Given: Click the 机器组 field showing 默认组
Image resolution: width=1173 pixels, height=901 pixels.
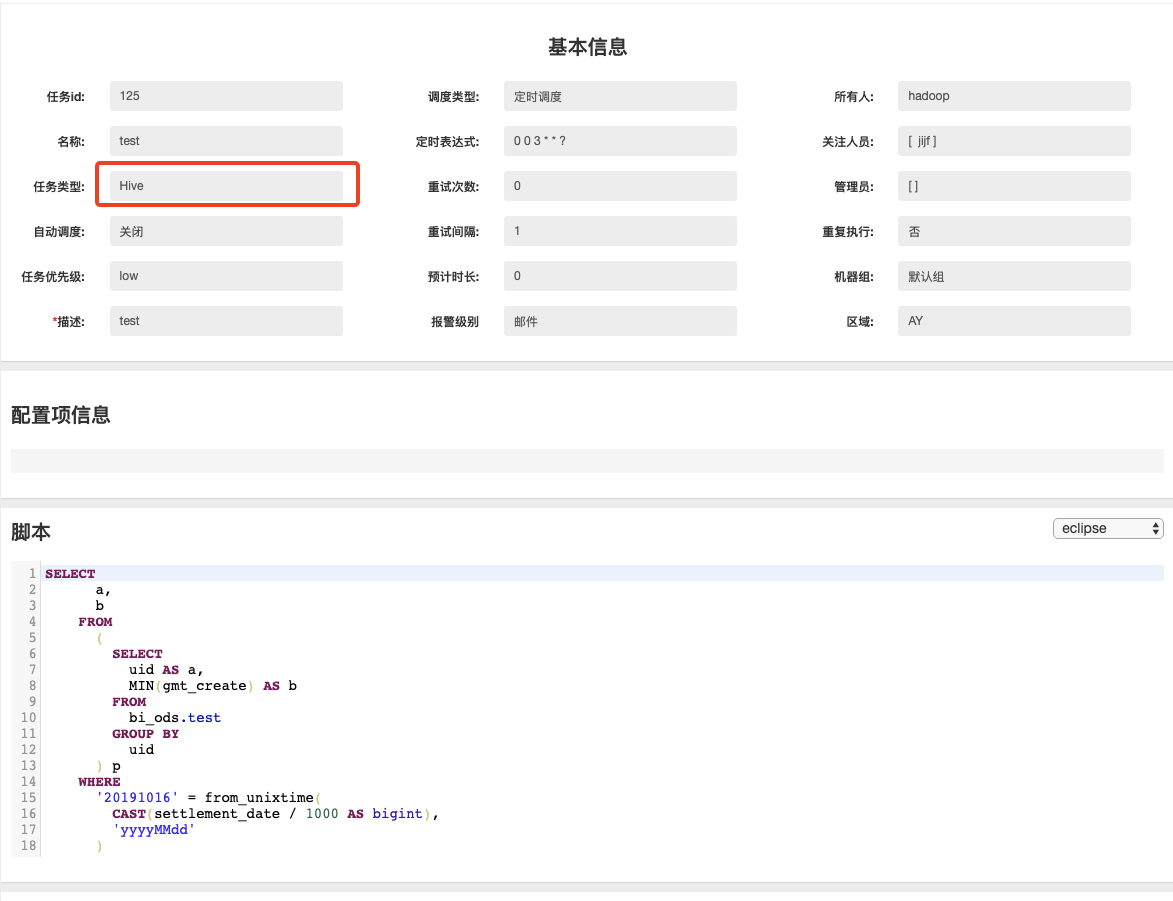Looking at the screenshot, I should [x=1014, y=276].
